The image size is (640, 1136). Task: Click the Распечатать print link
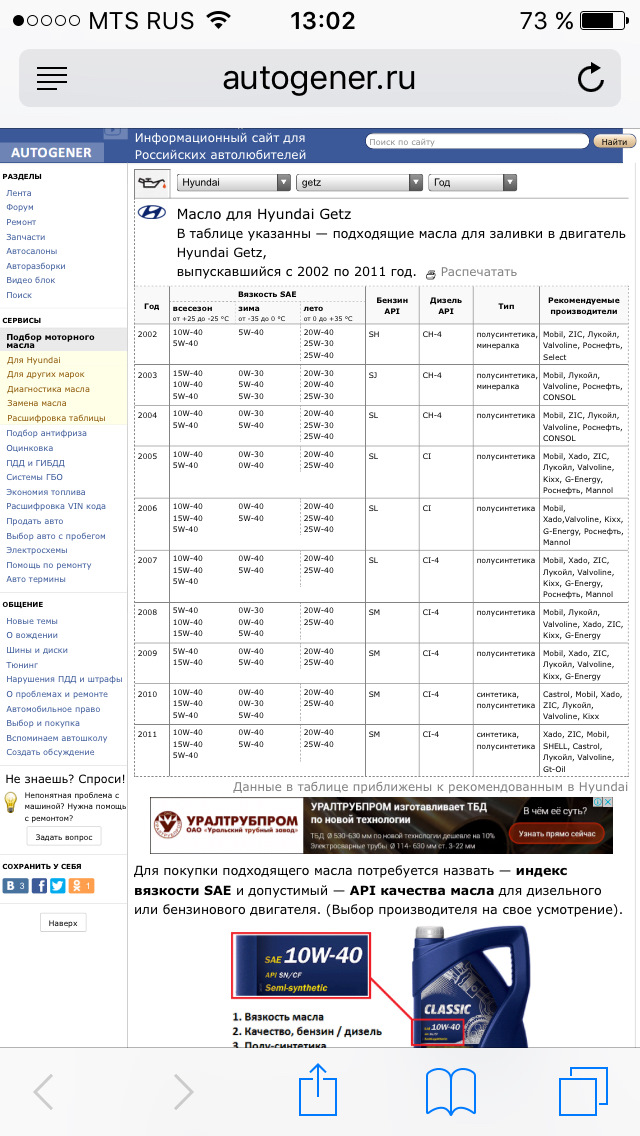pyautogui.click(x=478, y=272)
